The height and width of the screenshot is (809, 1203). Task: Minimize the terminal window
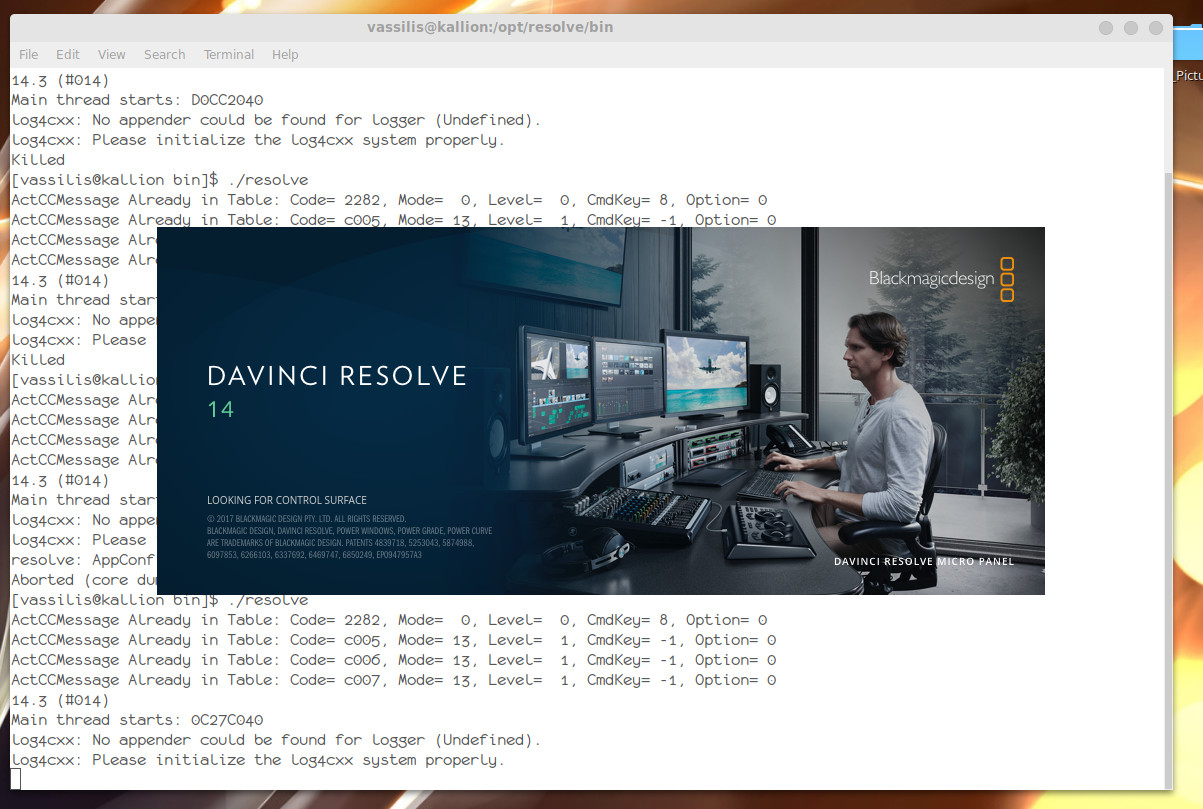1104,28
